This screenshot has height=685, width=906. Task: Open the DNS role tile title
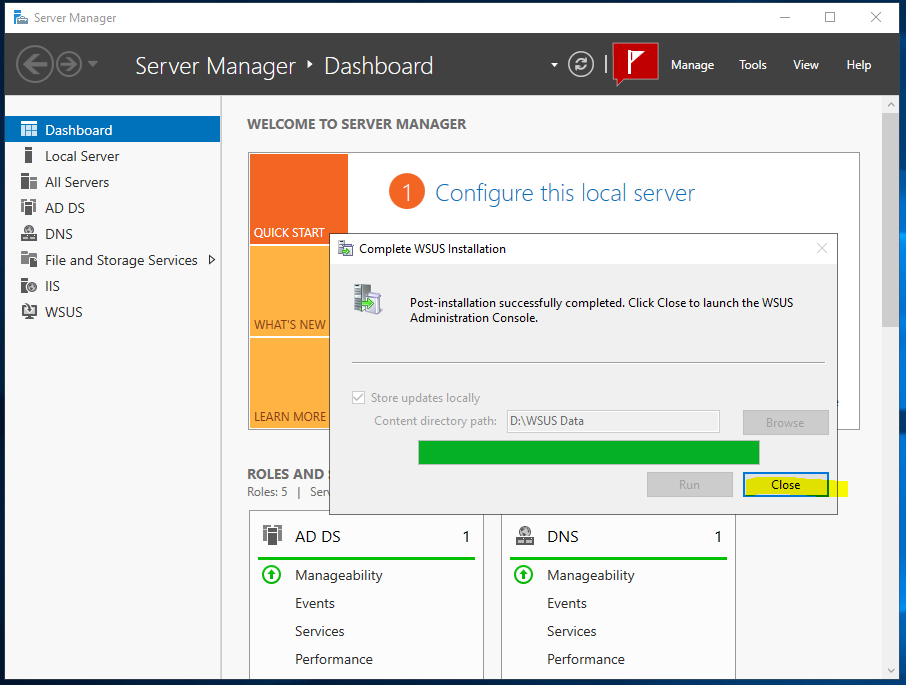pos(563,537)
